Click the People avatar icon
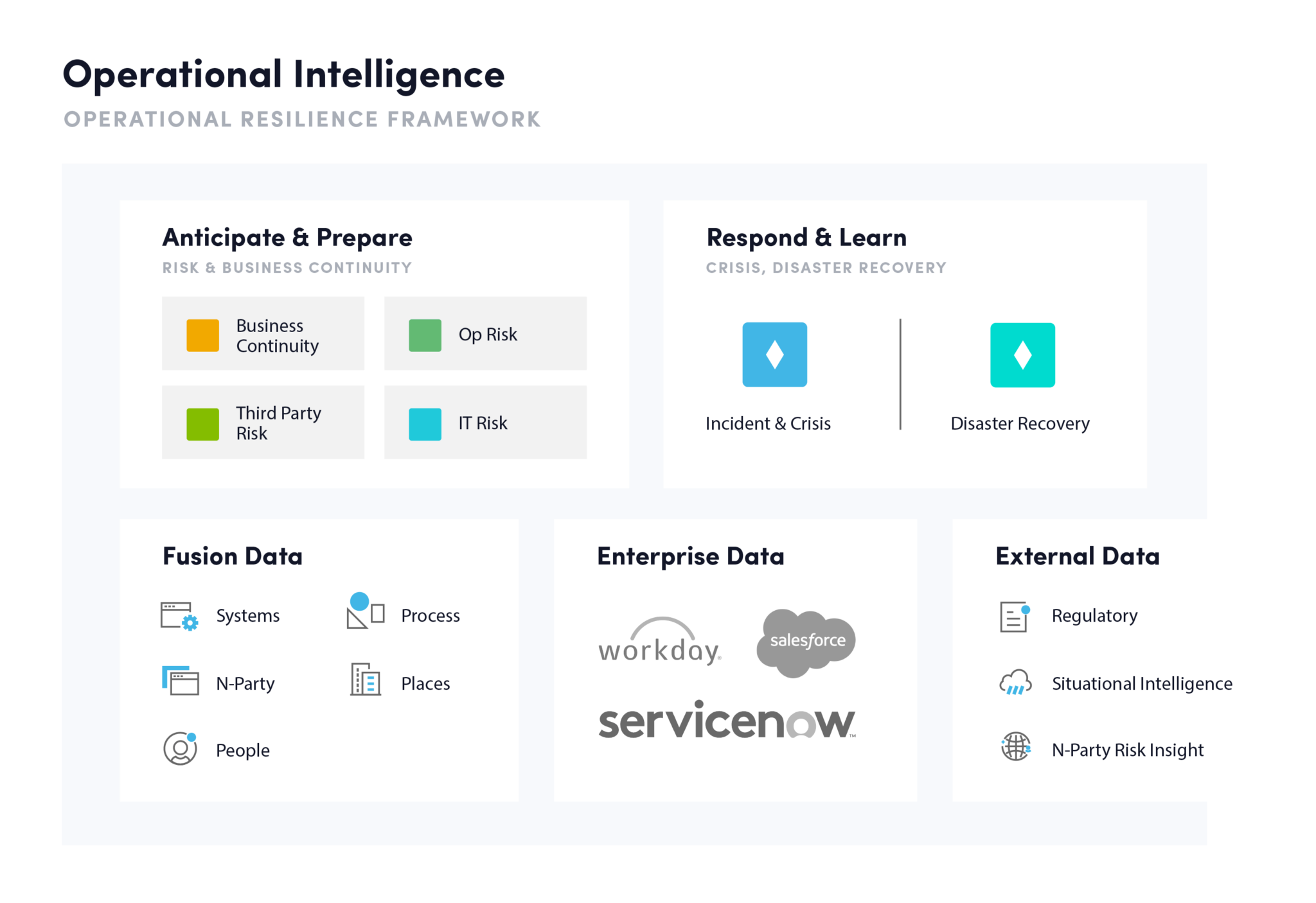The width and height of the screenshot is (1316, 903). pyautogui.click(x=180, y=748)
